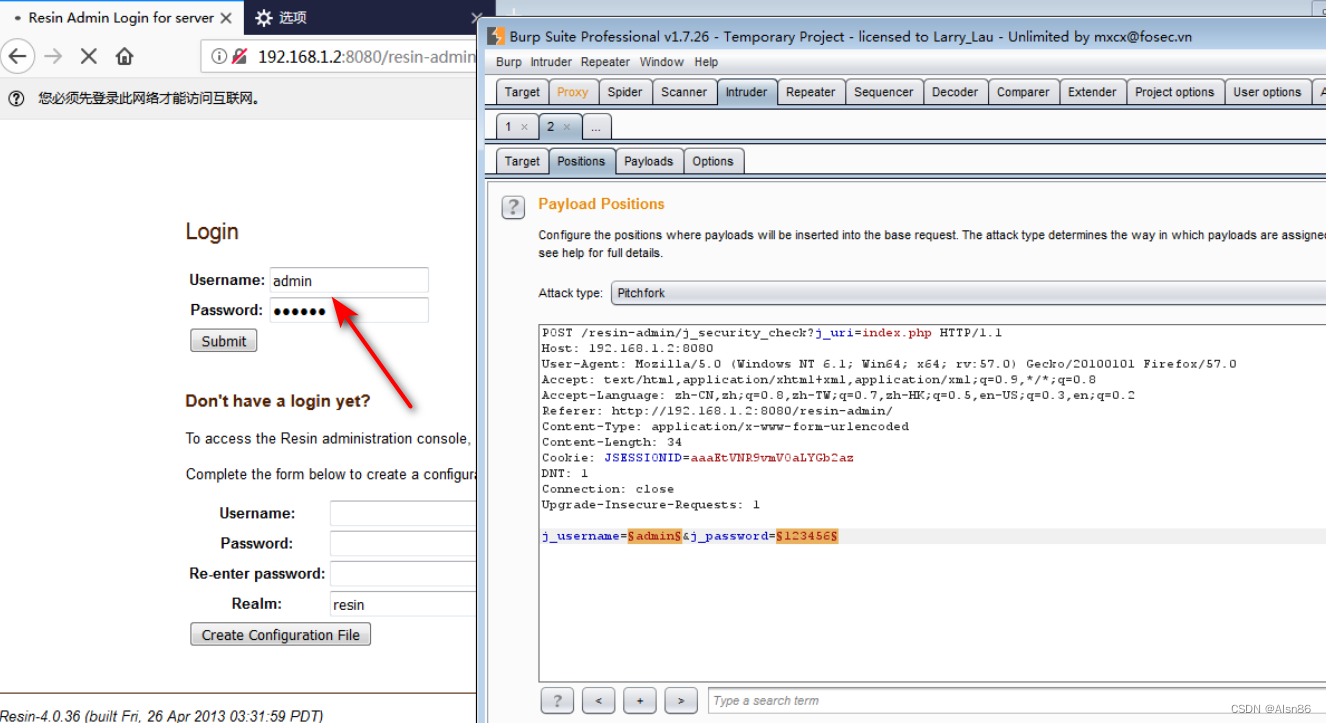Switch to the top-level Target tab
Image resolution: width=1326 pixels, height=723 pixels.
click(522, 92)
